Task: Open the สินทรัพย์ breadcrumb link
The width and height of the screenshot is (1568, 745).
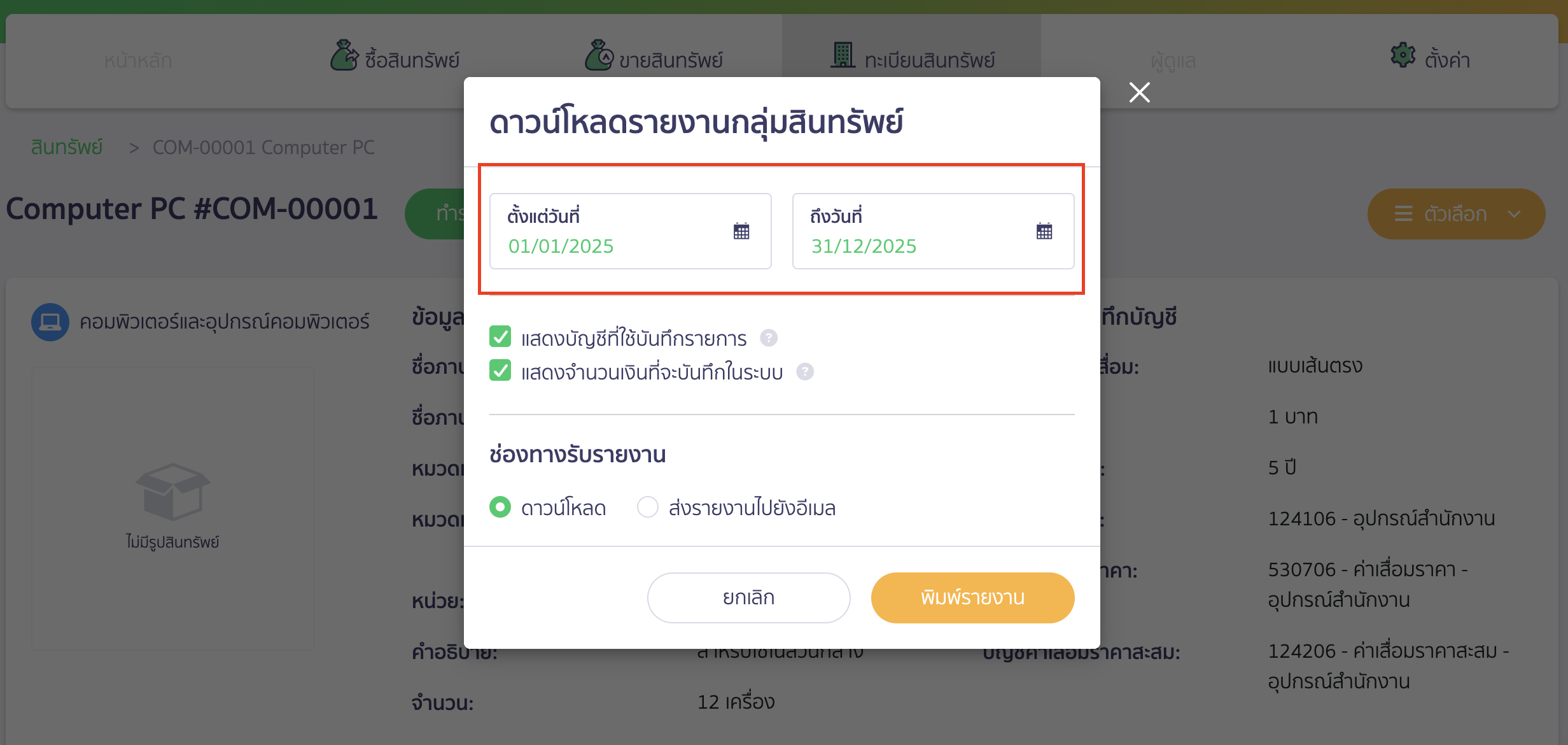Action: point(66,147)
